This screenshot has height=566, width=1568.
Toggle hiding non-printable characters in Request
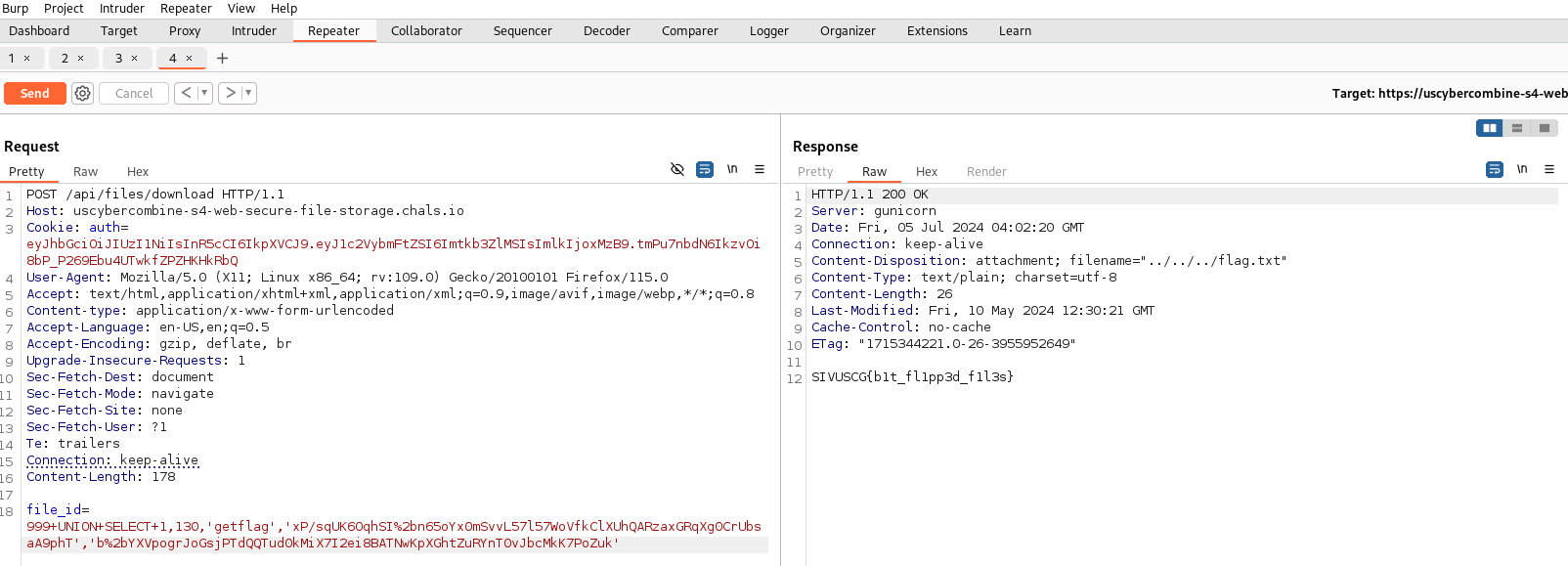(x=677, y=169)
